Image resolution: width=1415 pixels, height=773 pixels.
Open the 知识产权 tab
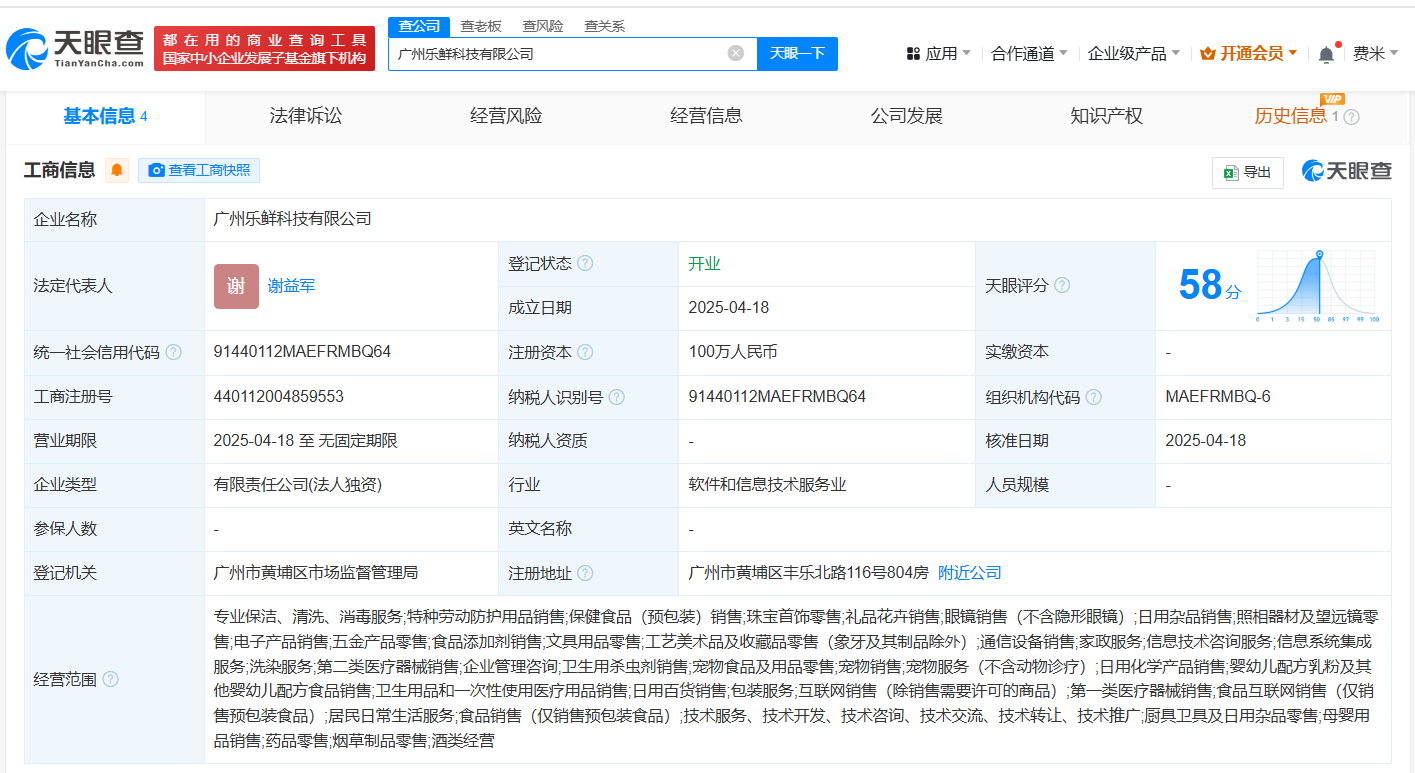(x=1106, y=115)
